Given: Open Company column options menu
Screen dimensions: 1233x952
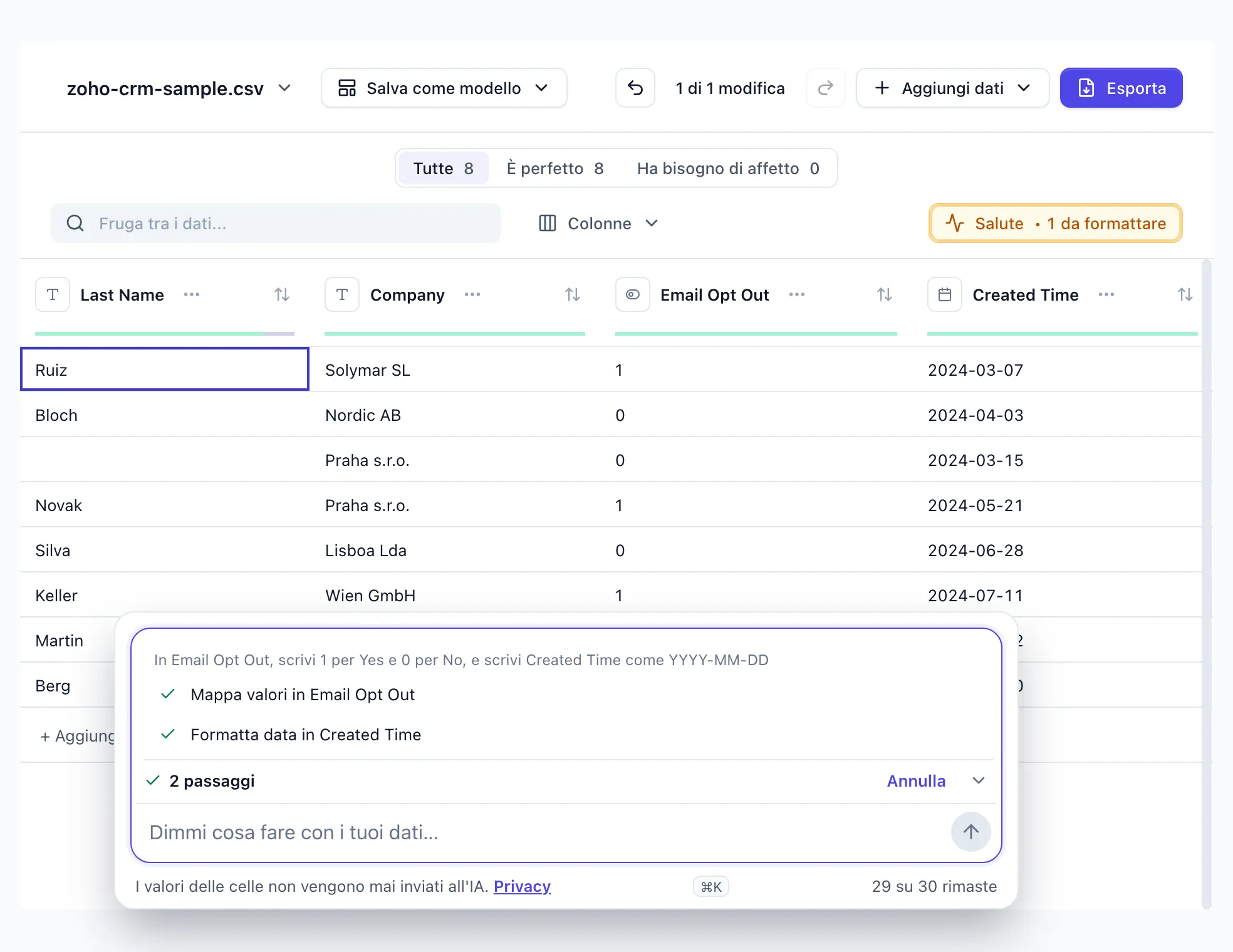Looking at the screenshot, I should 472,294.
